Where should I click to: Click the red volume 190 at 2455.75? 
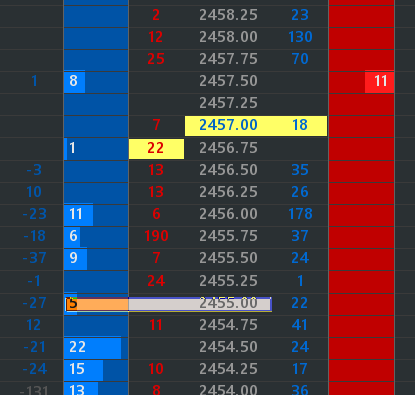(156, 236)
